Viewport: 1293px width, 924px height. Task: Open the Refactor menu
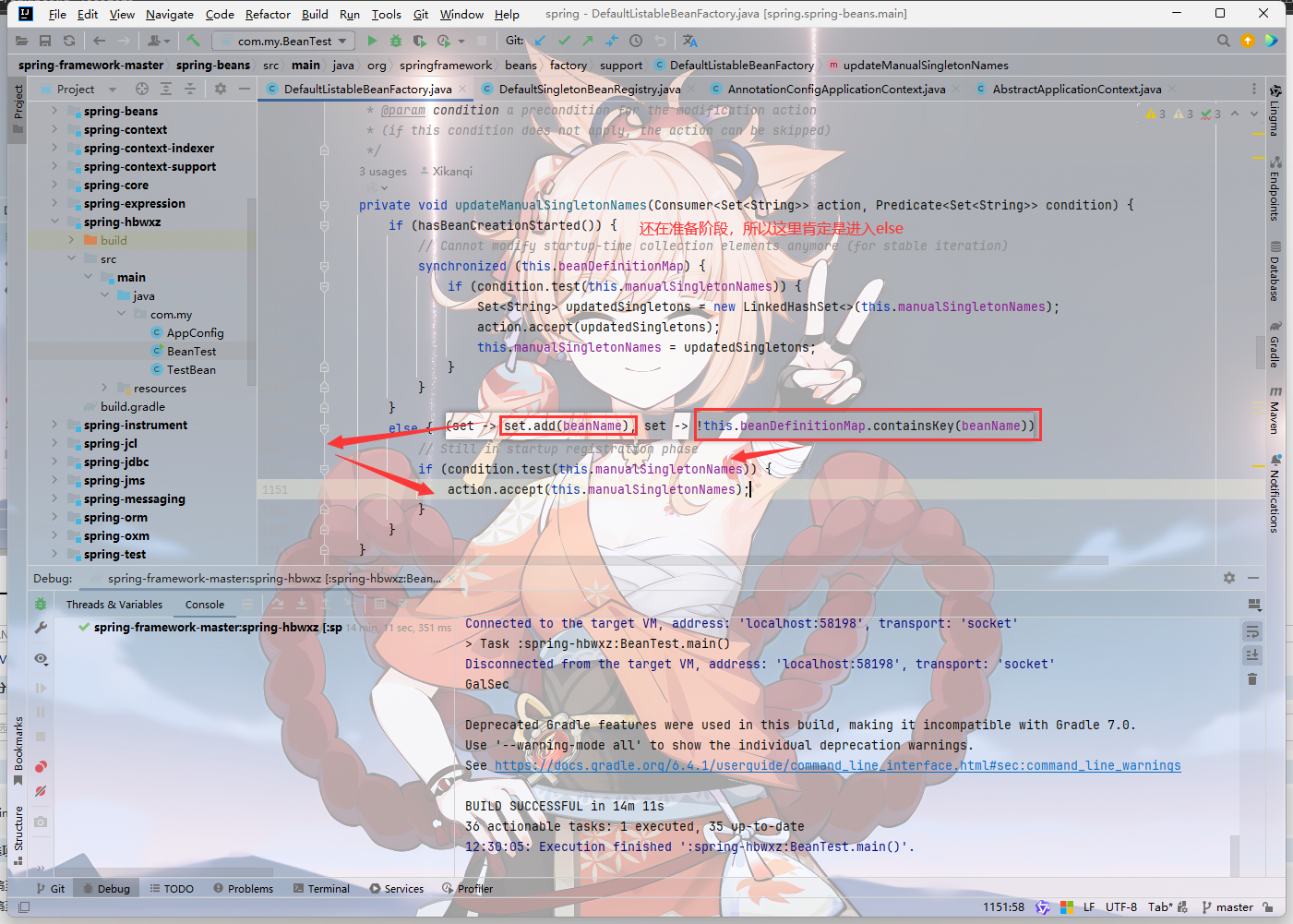(268, 14)
